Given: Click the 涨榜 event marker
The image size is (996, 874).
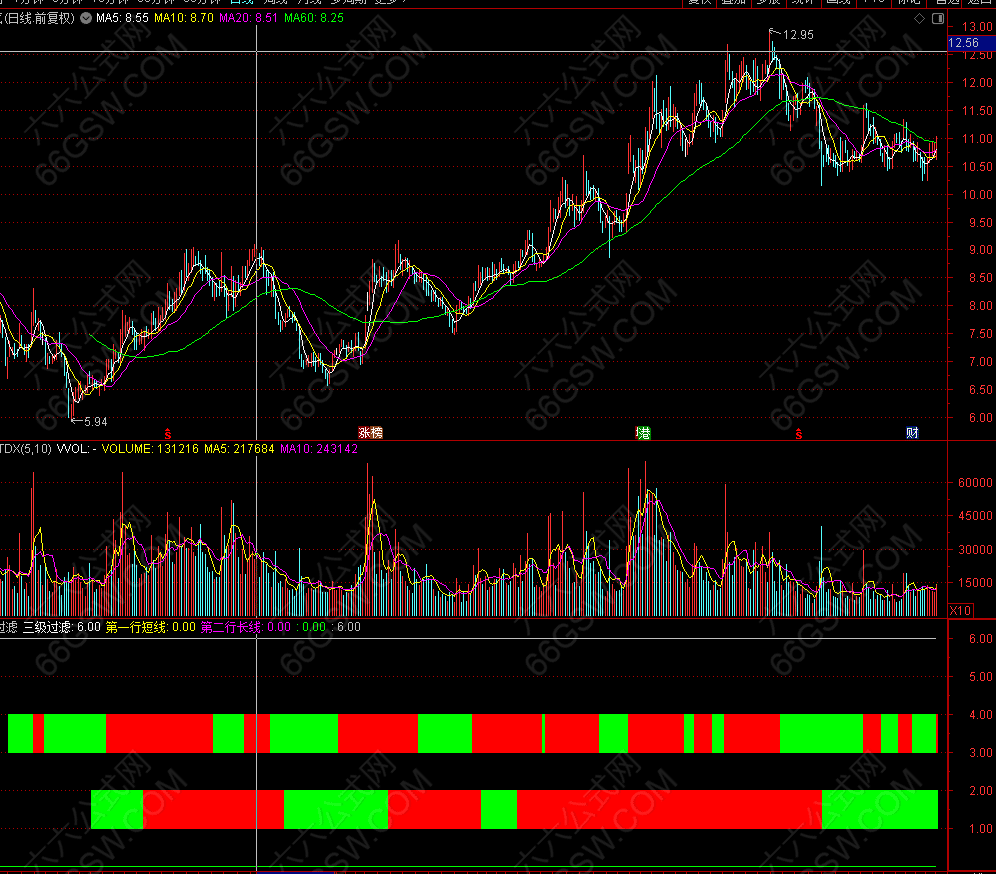Looking at the screenshot, I should (x=370, y=433).
